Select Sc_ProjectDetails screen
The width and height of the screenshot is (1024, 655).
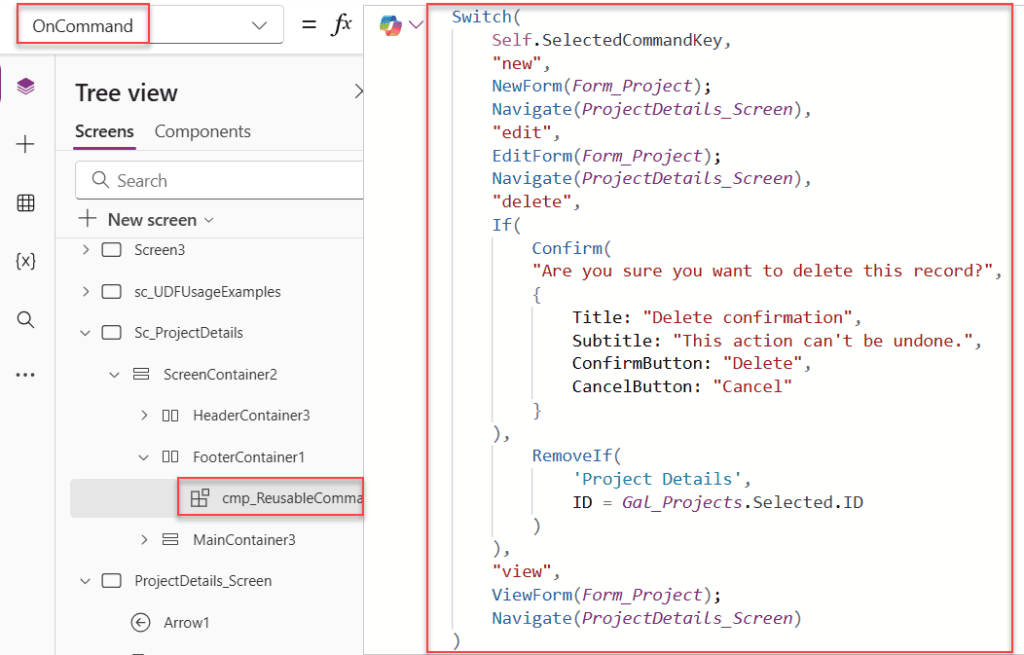(x=188, y=332)
